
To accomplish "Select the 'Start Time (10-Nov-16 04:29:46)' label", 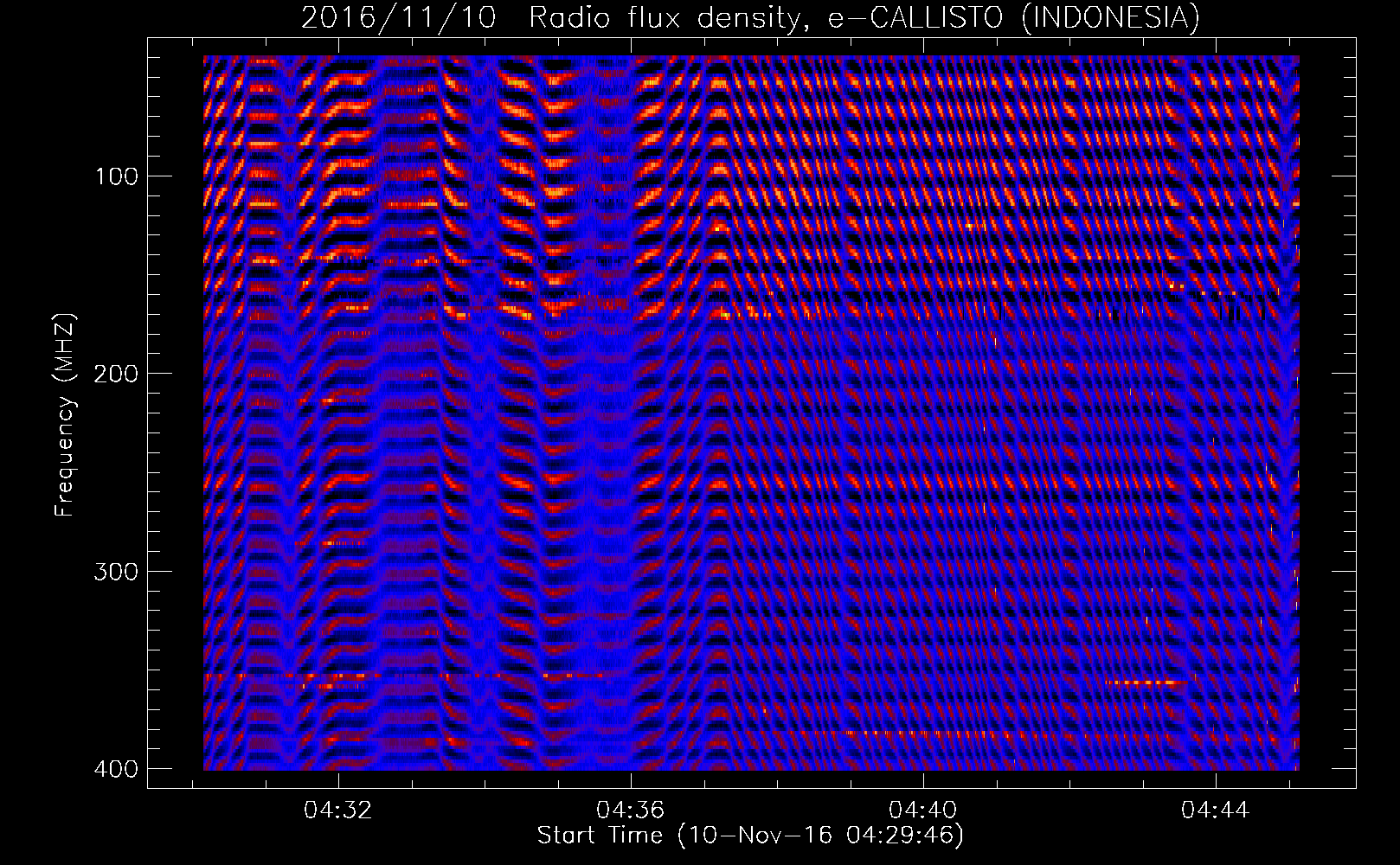I will [750, 836].
